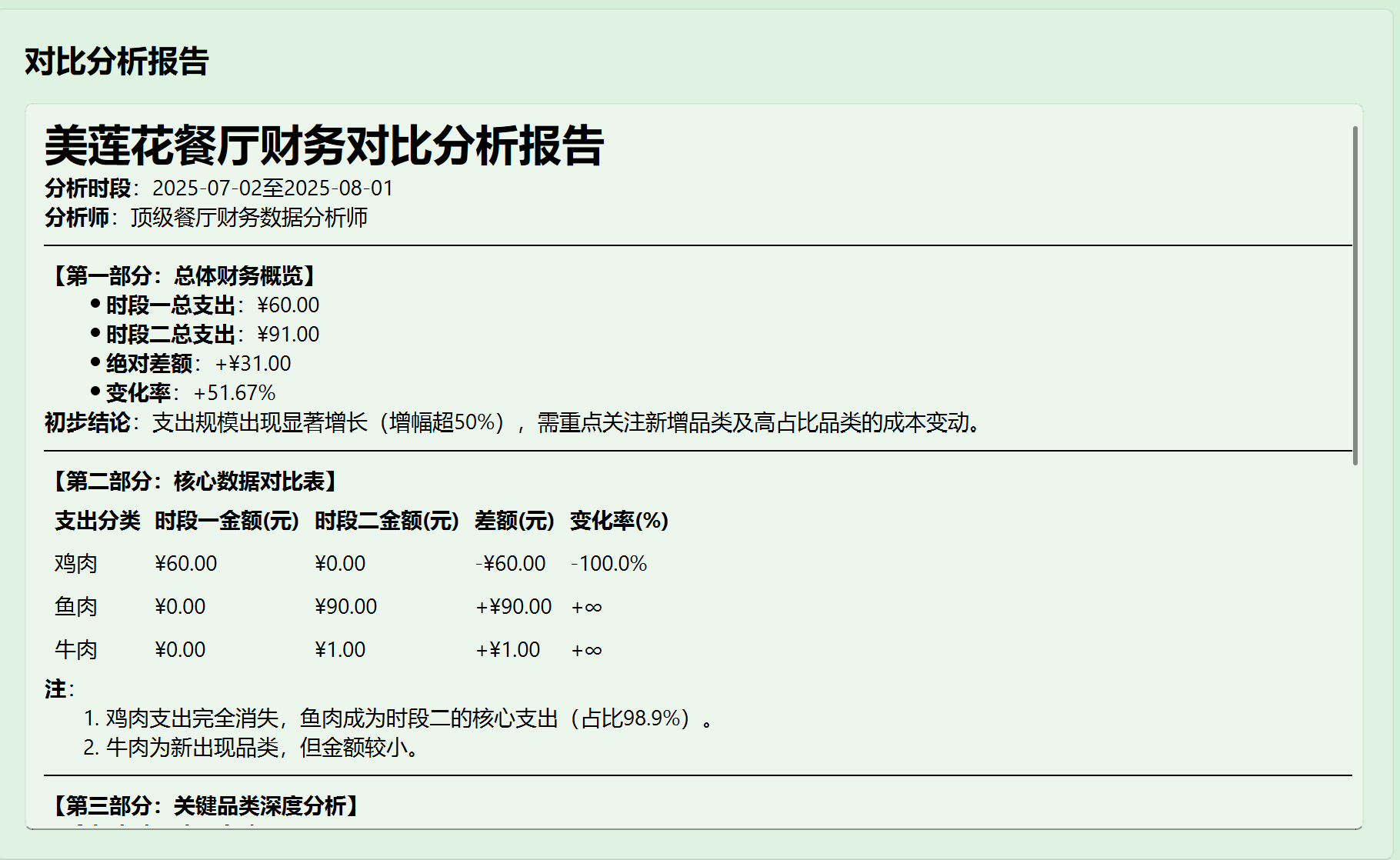Click the 变化率(%) column header
The height and width of the screenshot is (860, 1400).
tap(619, 521)
